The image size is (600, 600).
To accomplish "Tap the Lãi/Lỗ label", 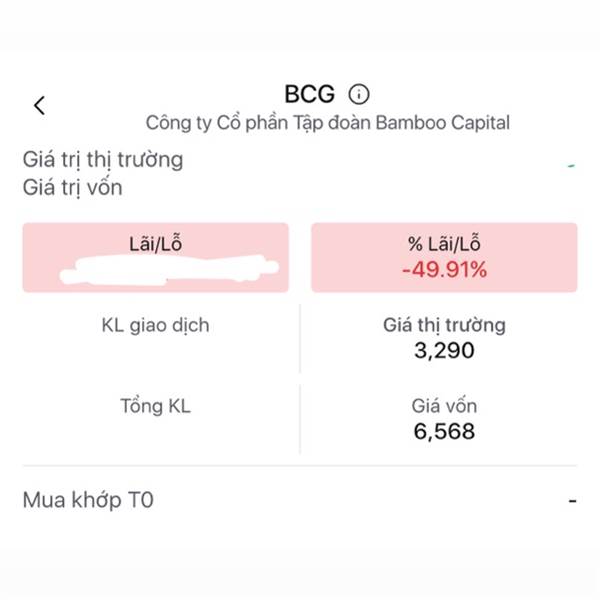I will pos(155,244).
